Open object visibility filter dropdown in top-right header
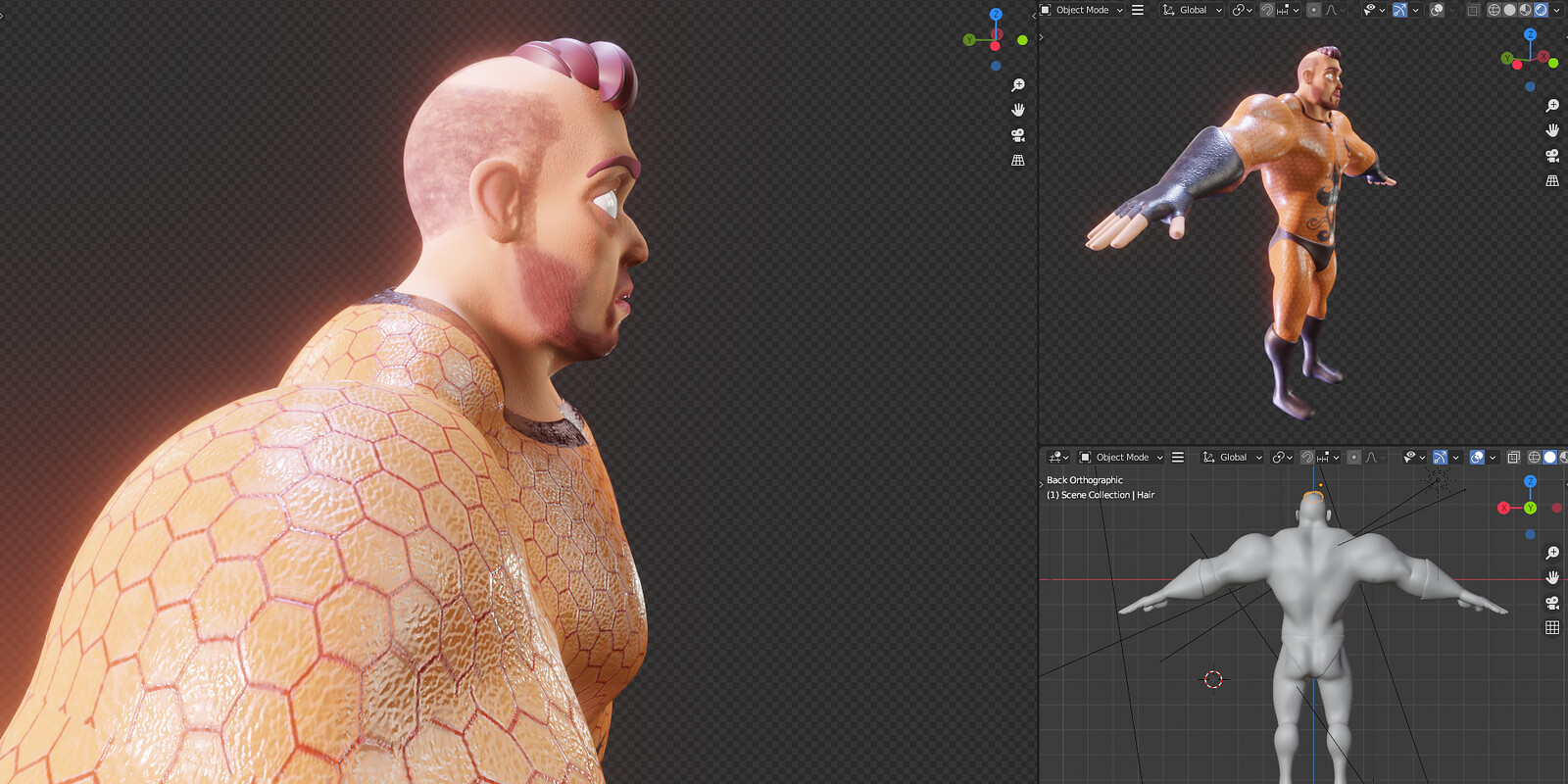1568x784 pixels. pyautogui.click(x=1374, y=10)
